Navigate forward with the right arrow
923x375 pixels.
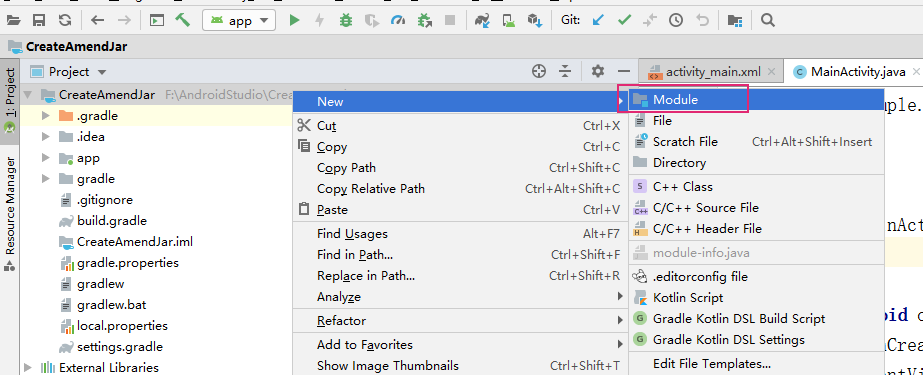(x=124, y=21)
